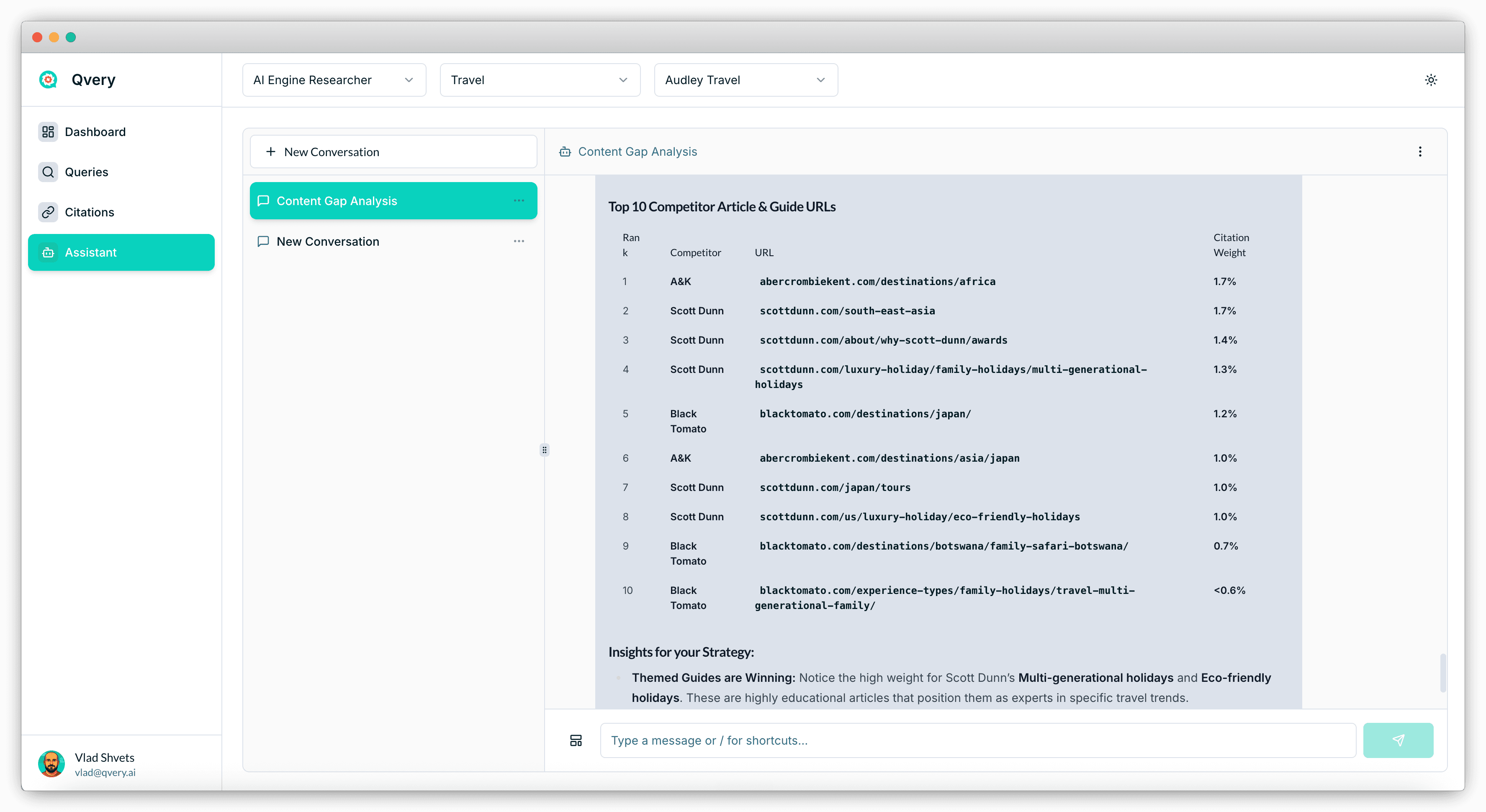
Task: Click the Qvery brand name text
Action: [93, 80]
